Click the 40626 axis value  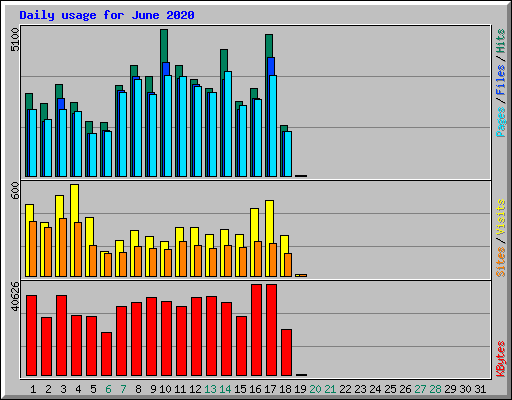coord(15,296)
